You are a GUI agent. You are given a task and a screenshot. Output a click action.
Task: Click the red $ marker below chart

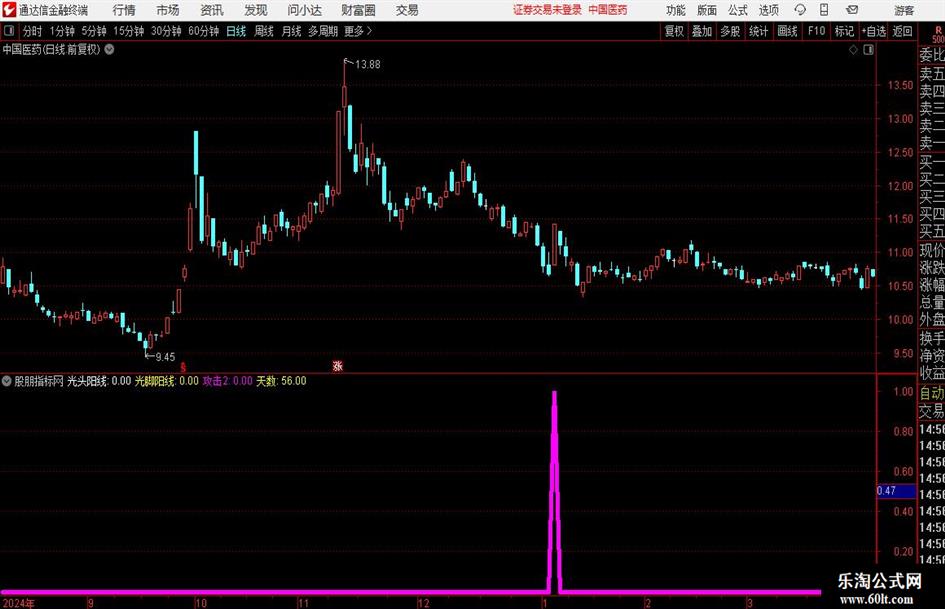pyautogui.click(x=183, y=367)
